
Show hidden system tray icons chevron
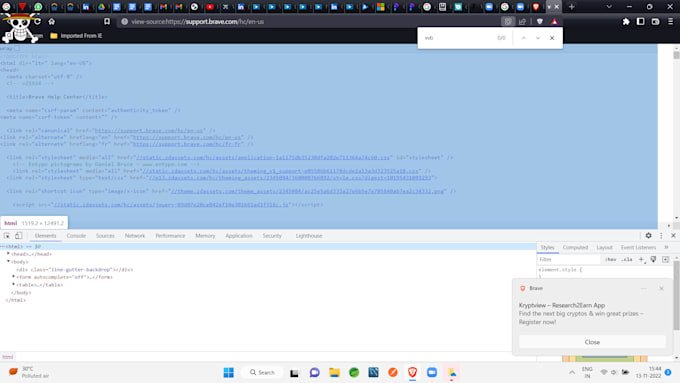click(x=572, y=372)
